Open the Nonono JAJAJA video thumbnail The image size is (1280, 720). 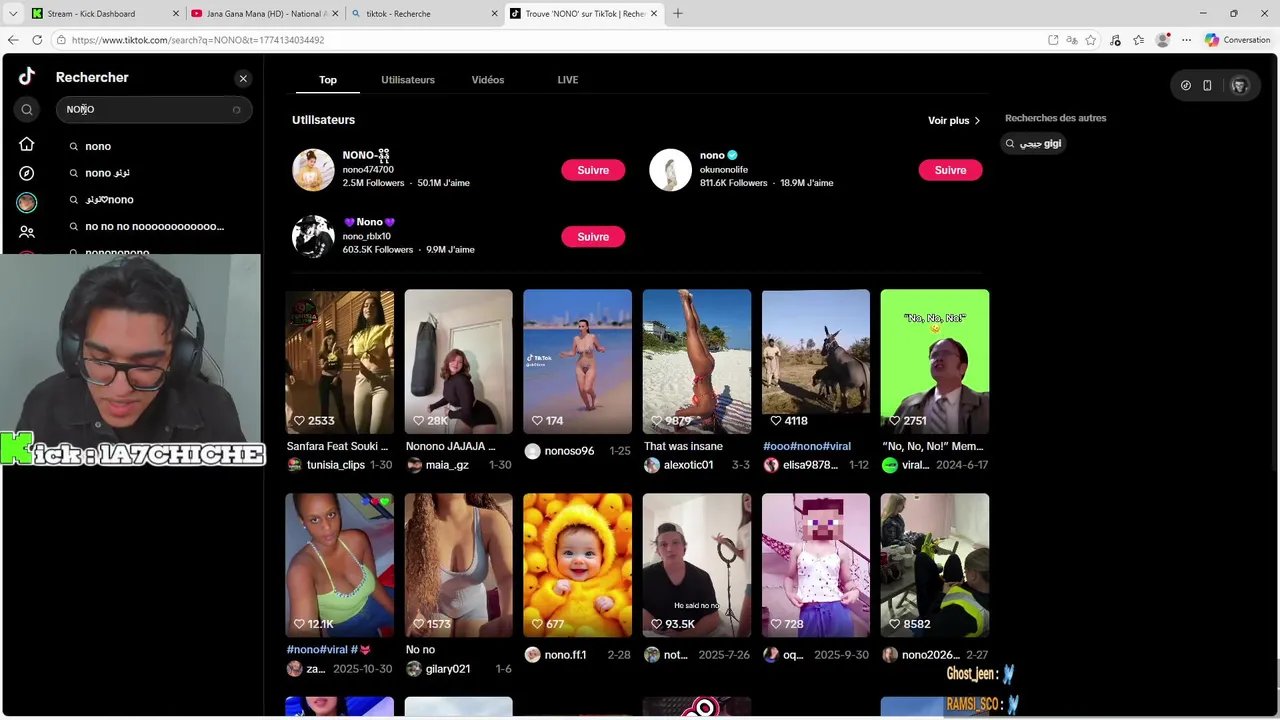pos(459,362)
